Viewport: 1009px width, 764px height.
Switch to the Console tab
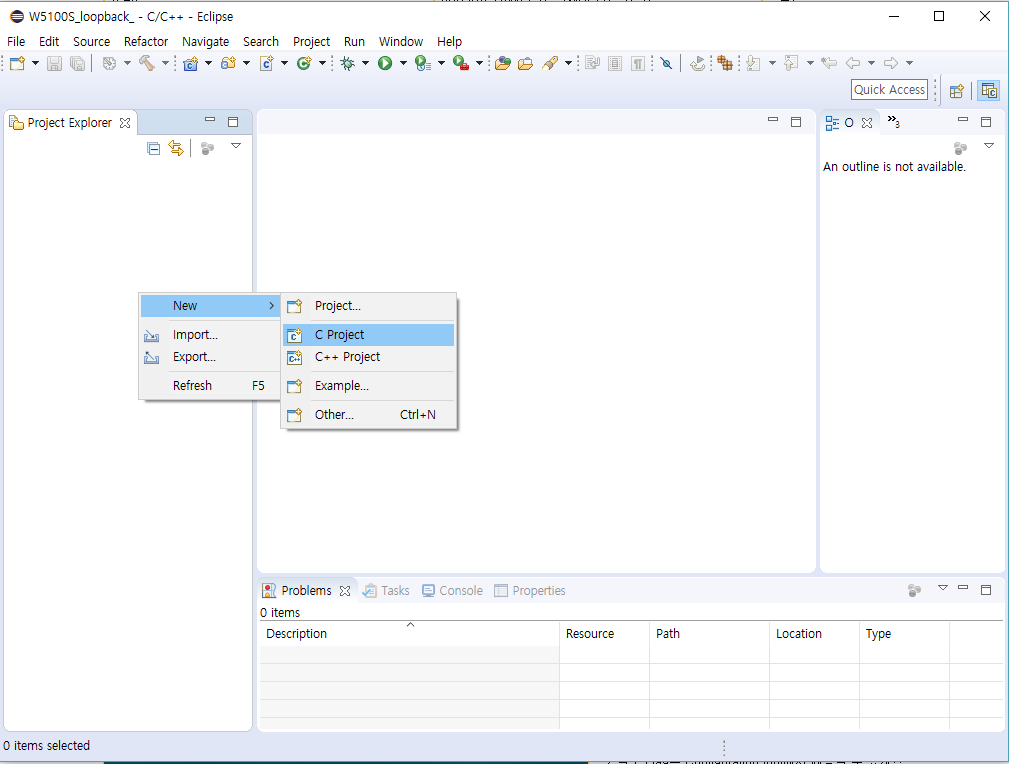click(452, 591)
